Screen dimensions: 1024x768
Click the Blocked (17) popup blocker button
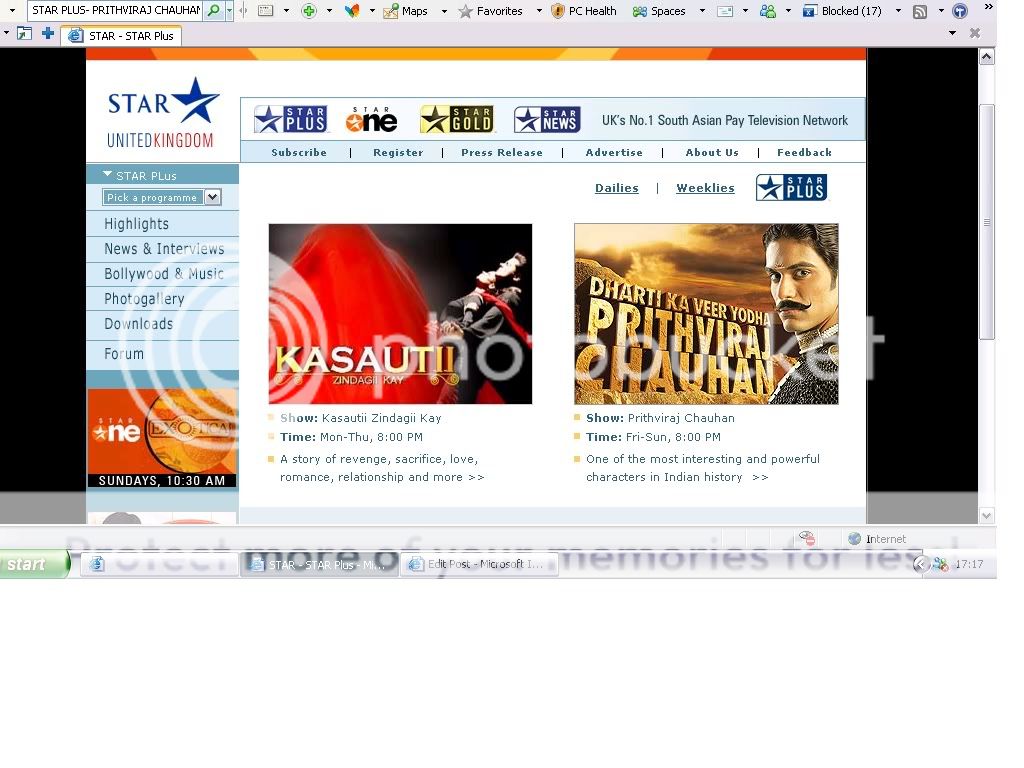pos(842,11)
